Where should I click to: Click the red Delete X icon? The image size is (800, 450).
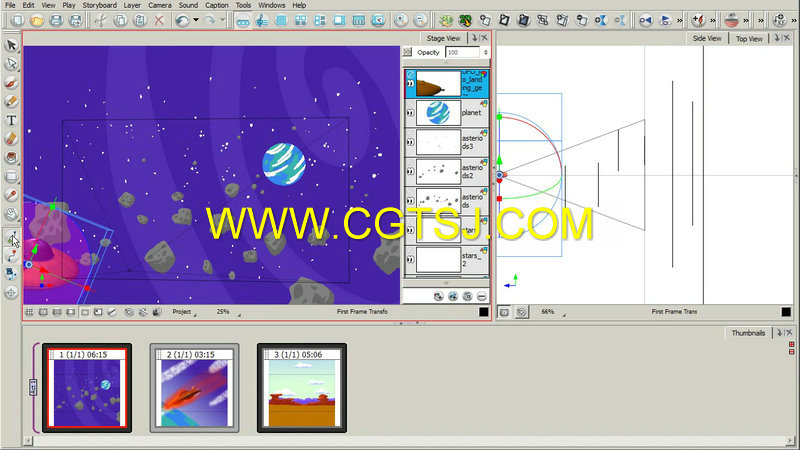159,20
